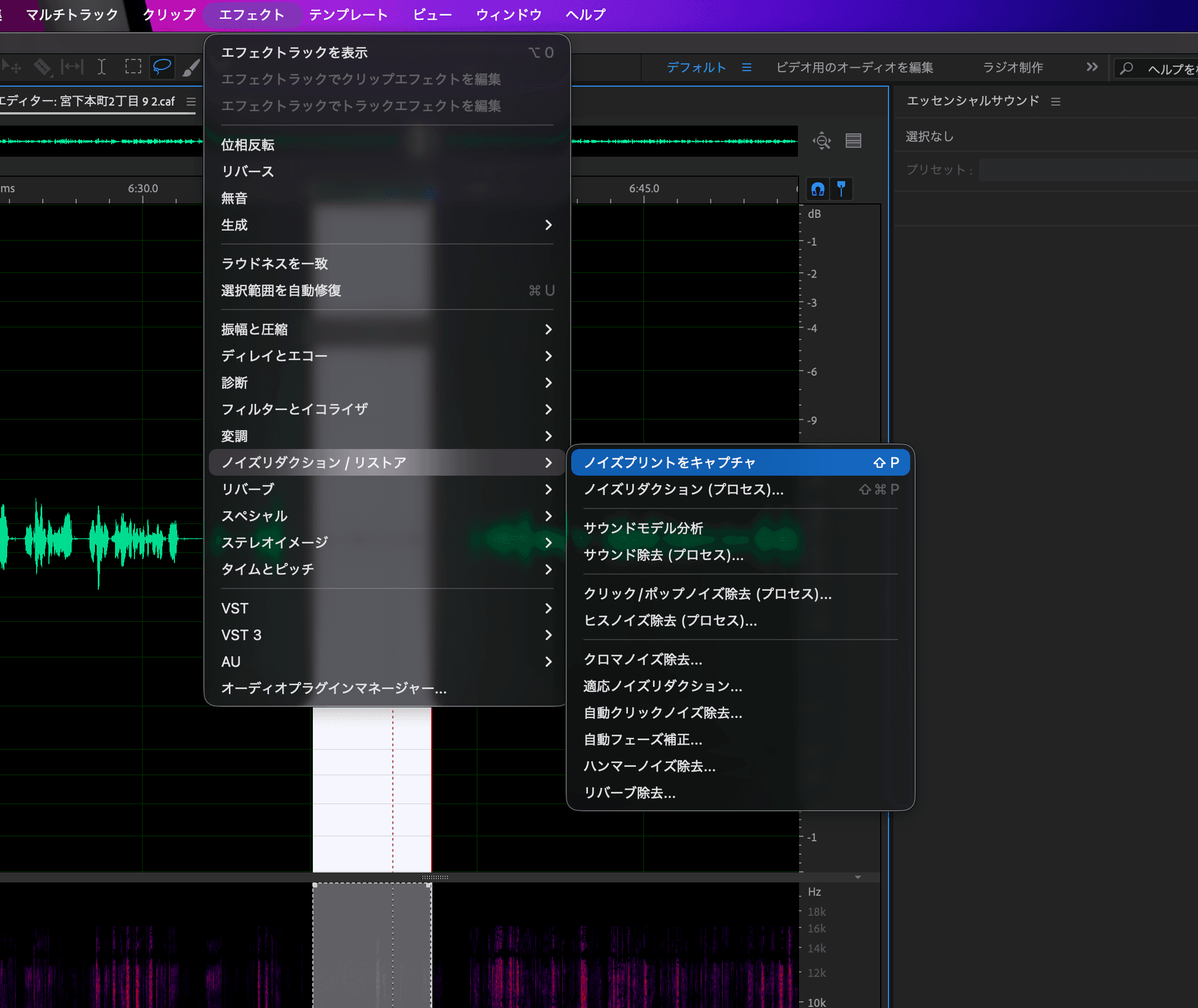Select the Marquee Selection tool

(133, 67)
